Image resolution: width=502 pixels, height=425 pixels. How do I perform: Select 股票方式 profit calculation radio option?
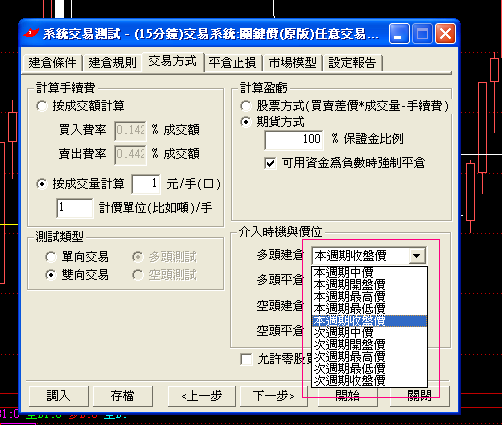point(246,106)
